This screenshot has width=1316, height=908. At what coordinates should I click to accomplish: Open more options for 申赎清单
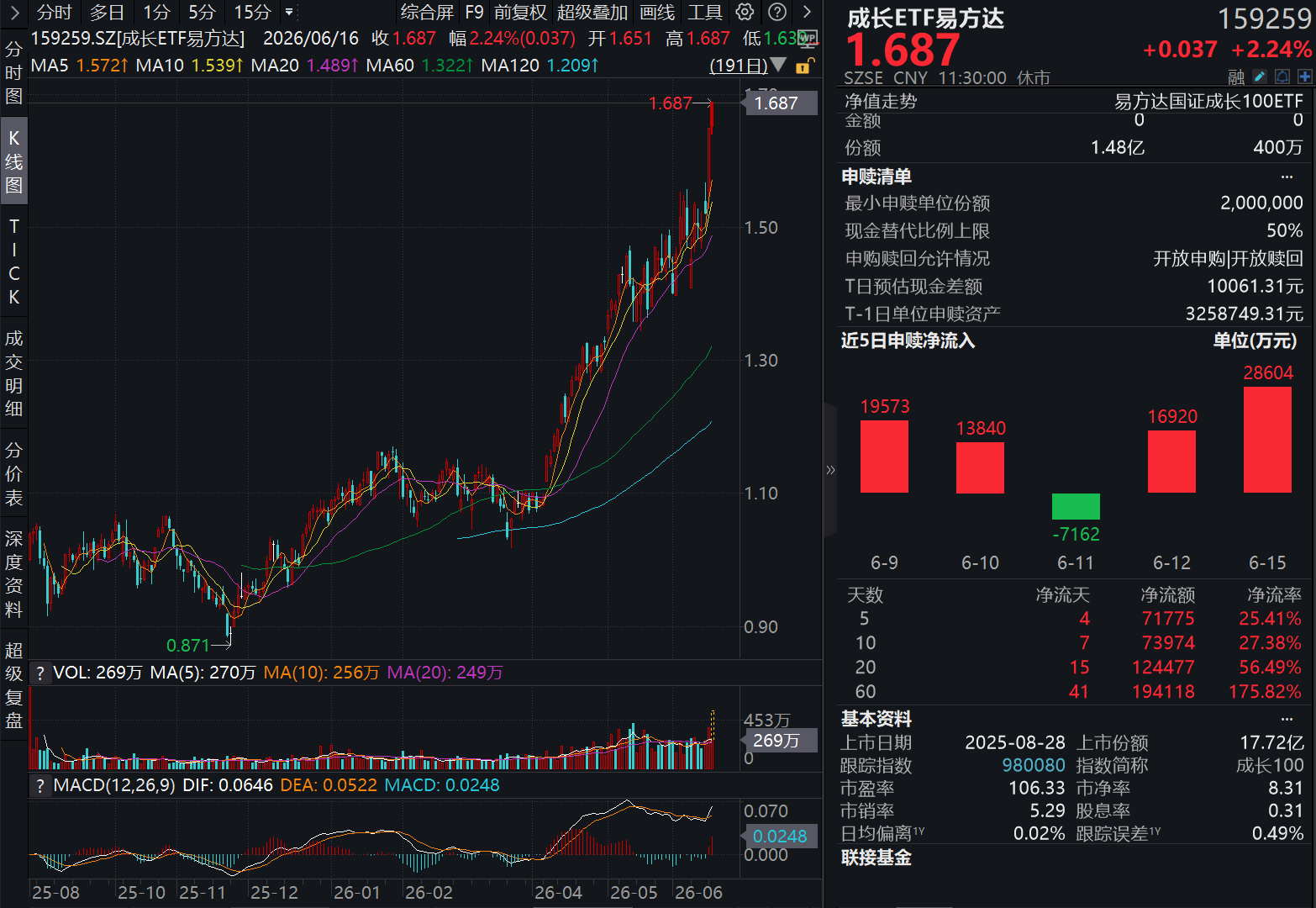click(x=1287, y=177)
